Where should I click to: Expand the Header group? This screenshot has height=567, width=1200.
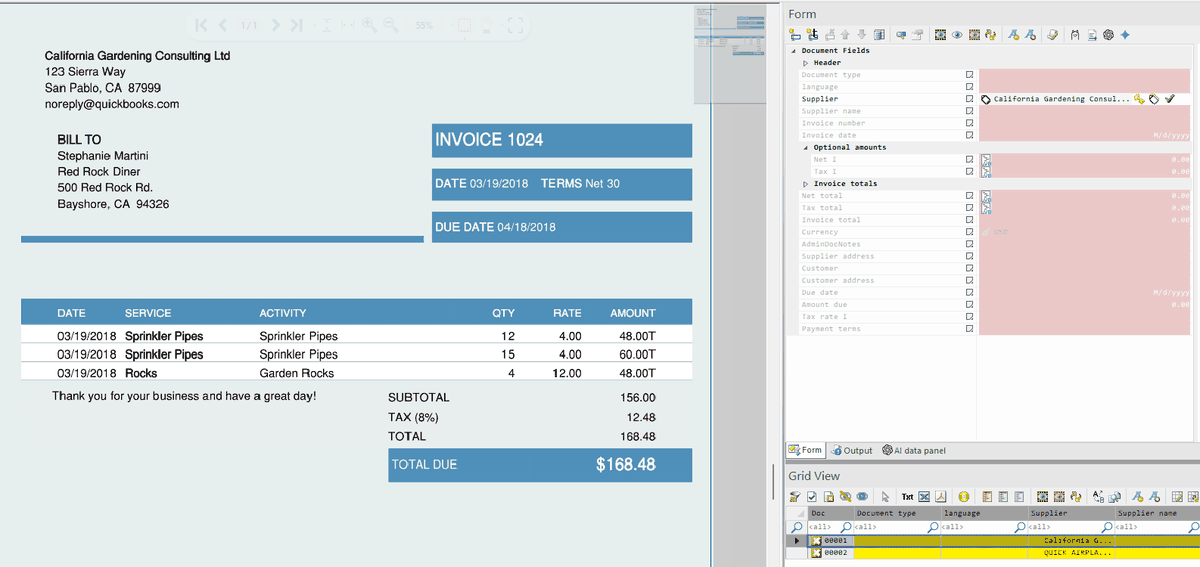click(806, 63)
